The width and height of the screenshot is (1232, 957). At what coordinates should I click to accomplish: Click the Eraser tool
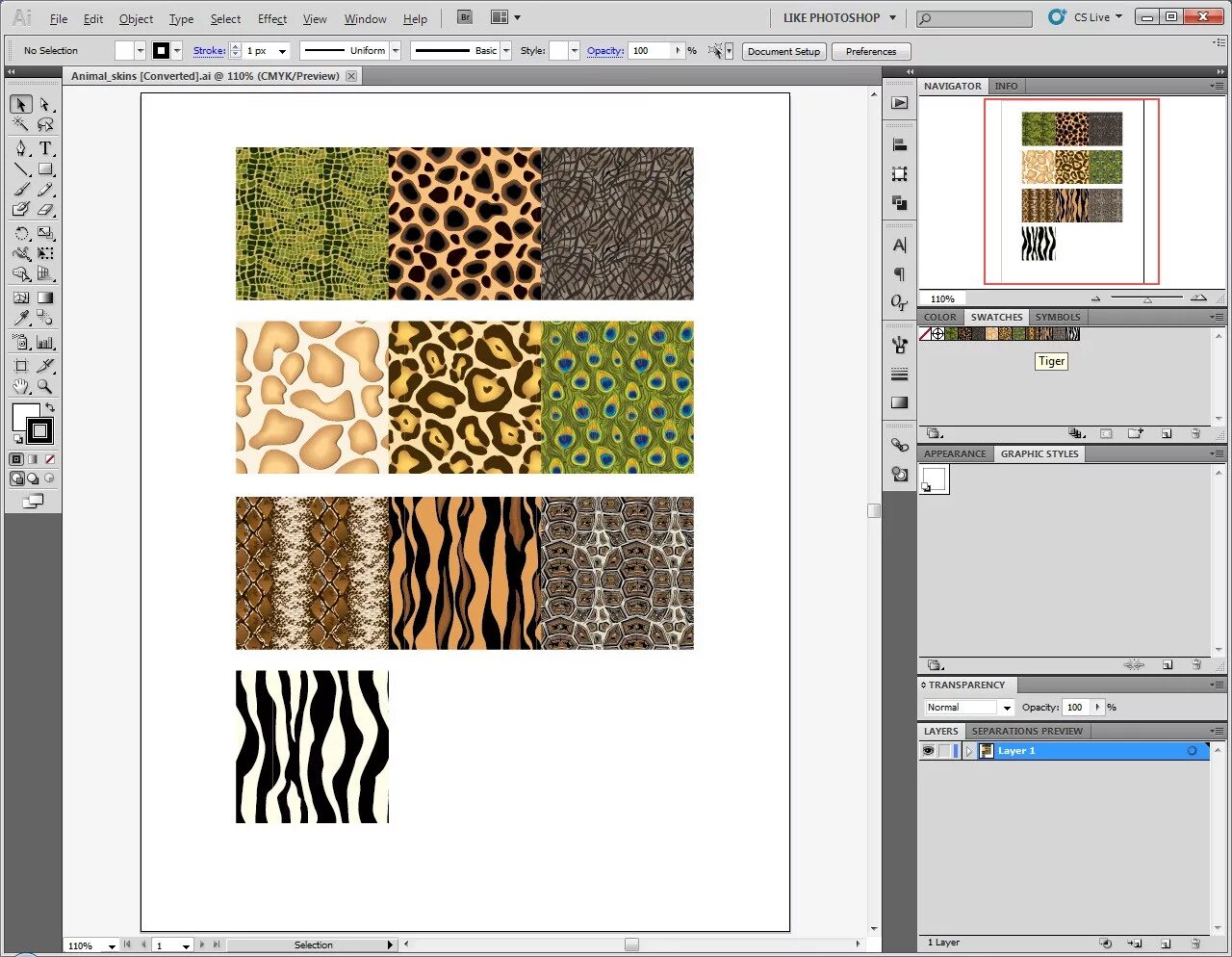[45, 210]
